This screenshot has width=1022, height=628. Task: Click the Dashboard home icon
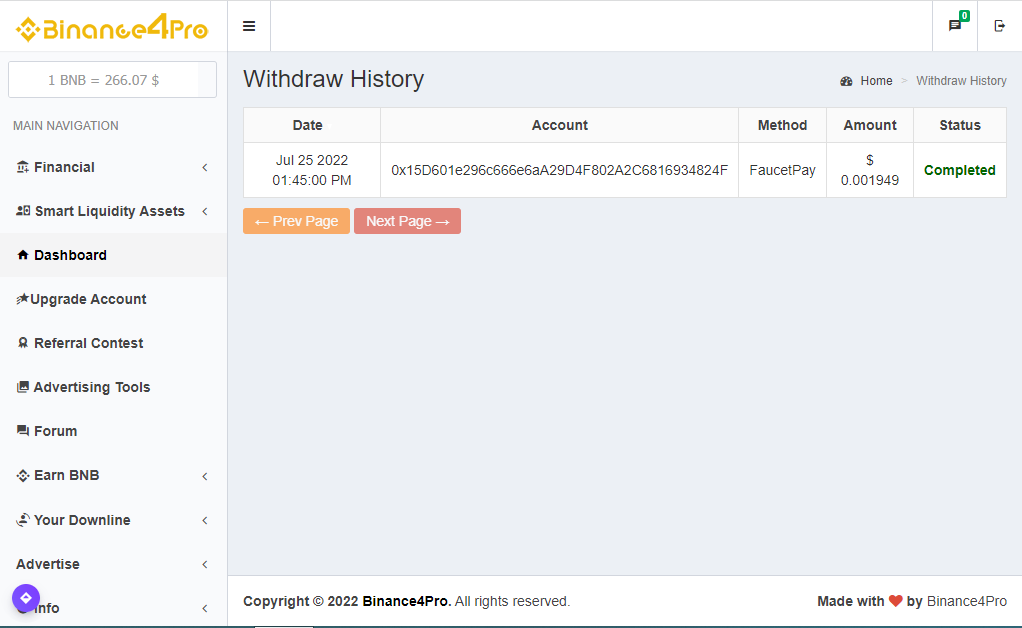pyautogui.click(x=23, y=255)
